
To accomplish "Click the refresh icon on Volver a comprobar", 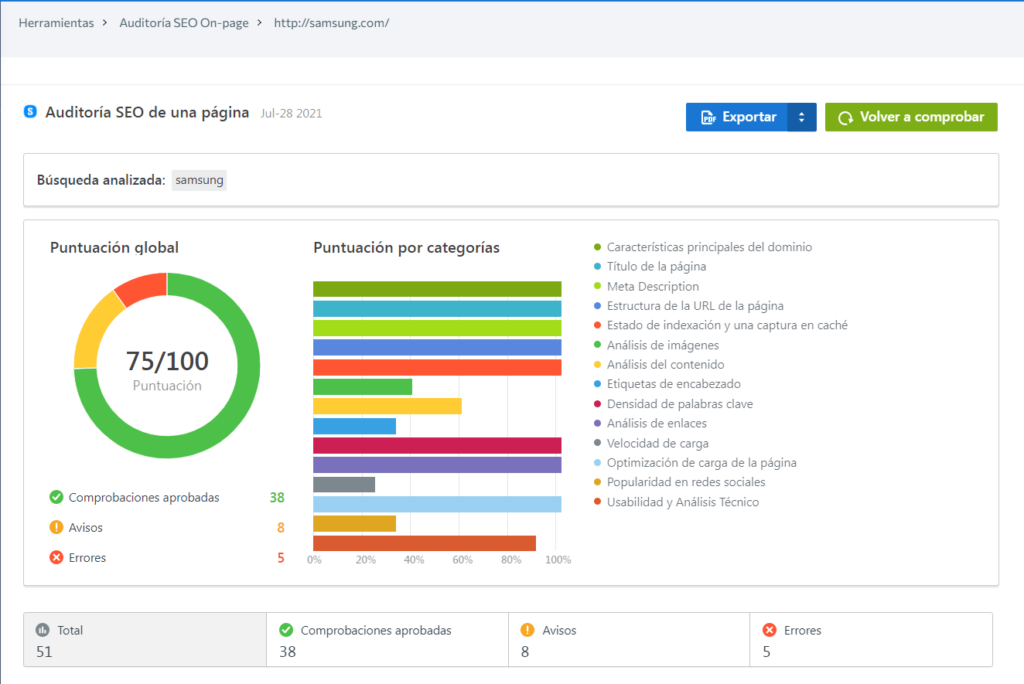I will [x=845, y=118].
